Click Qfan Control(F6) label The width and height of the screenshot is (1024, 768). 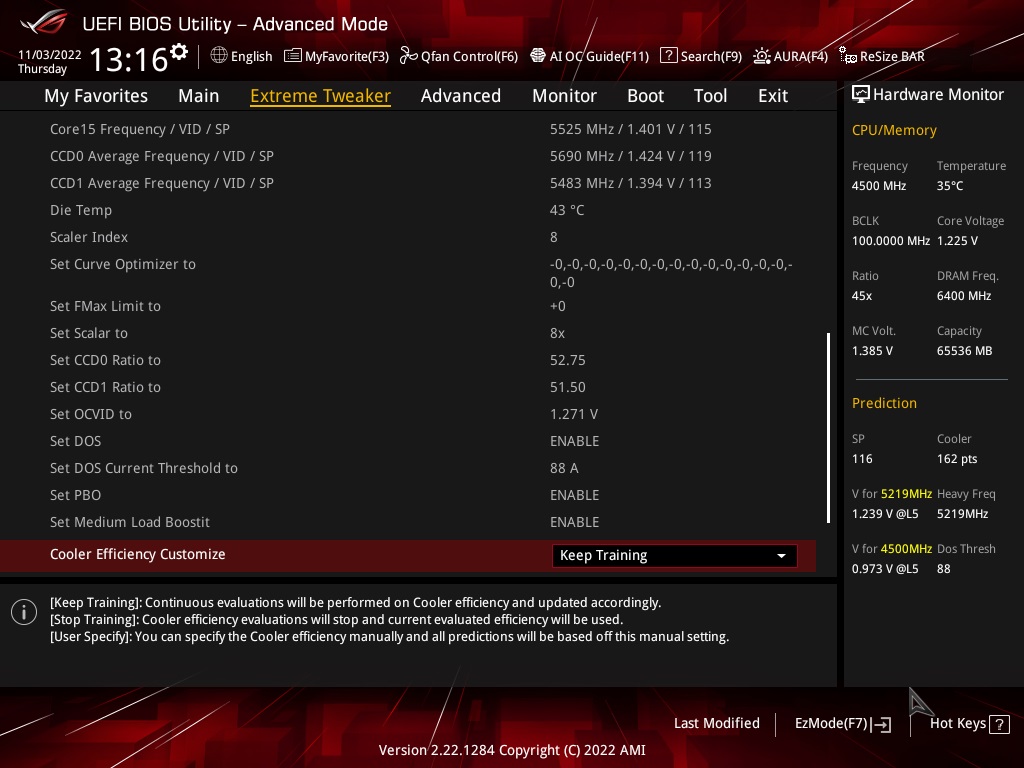pos(470,56)
